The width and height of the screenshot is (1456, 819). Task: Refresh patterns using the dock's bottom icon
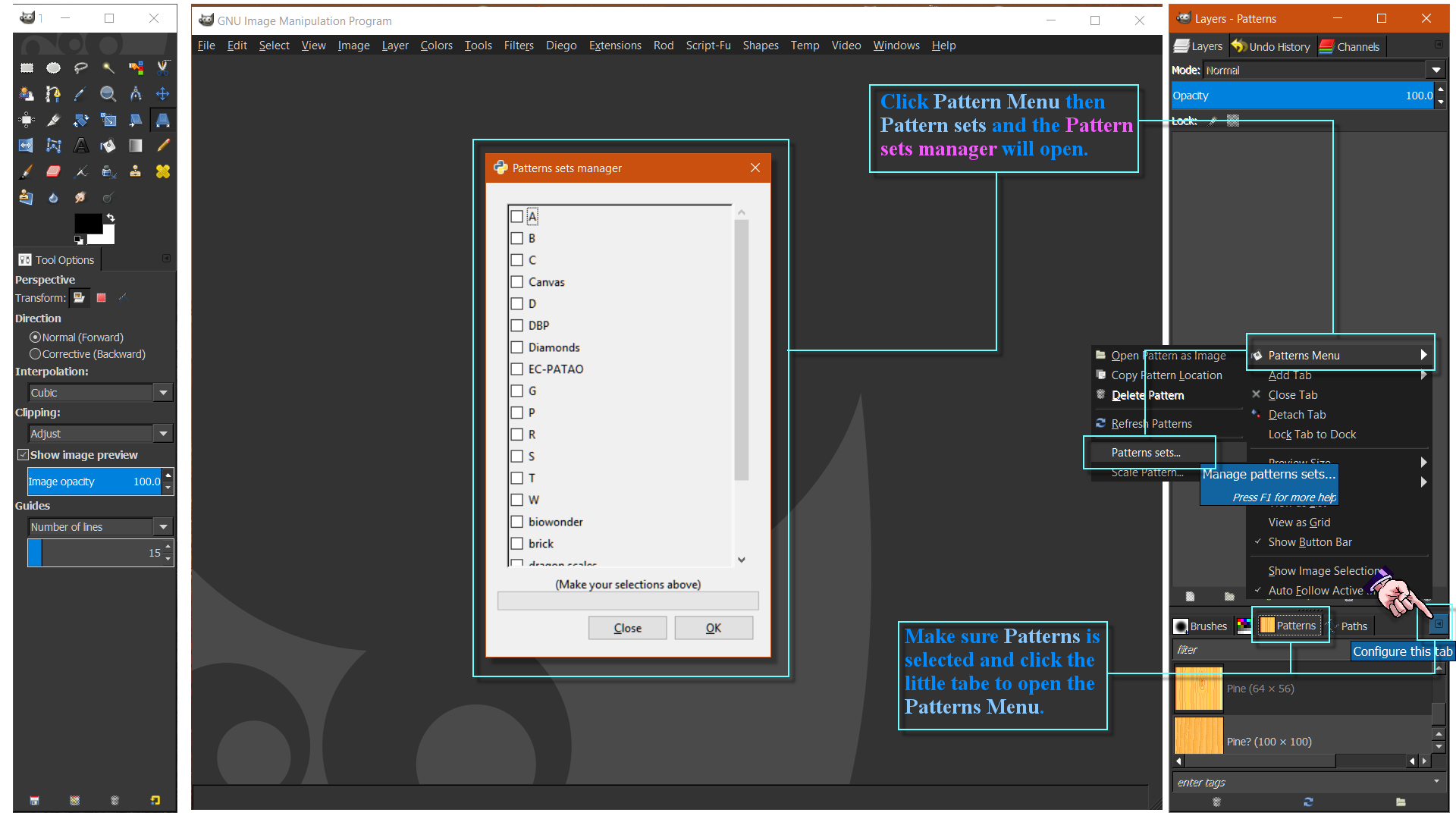click(x=1308, y=802)
